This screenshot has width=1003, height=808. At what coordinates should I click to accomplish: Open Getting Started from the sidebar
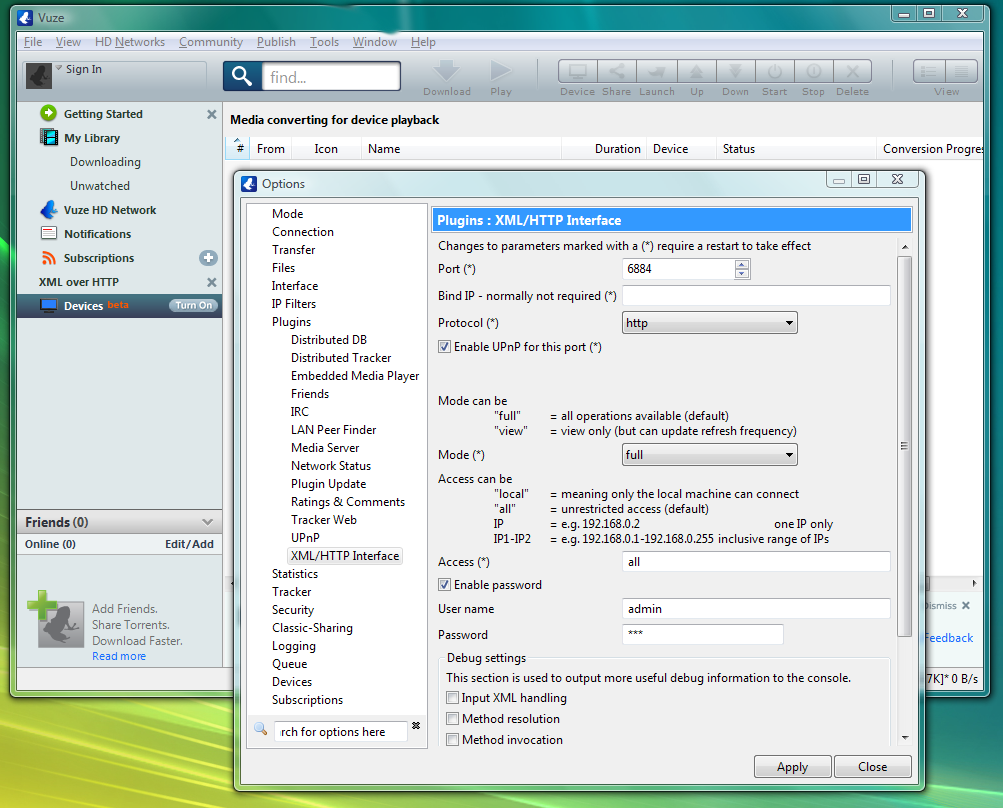(x=103, y=114)
